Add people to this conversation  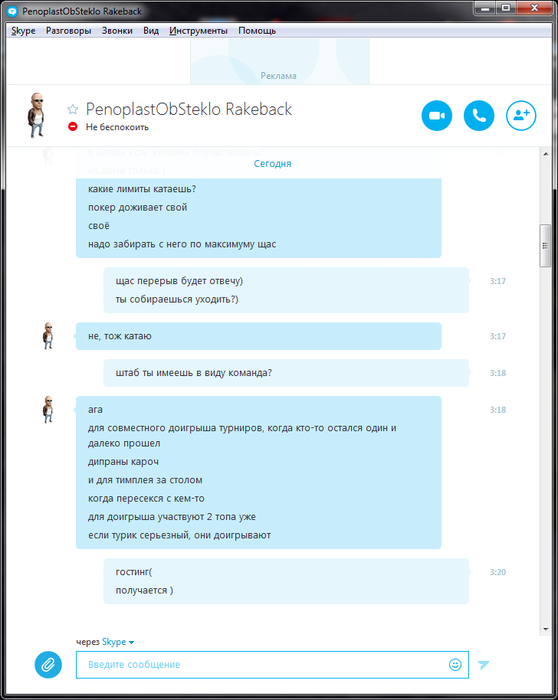click(521, 116)
